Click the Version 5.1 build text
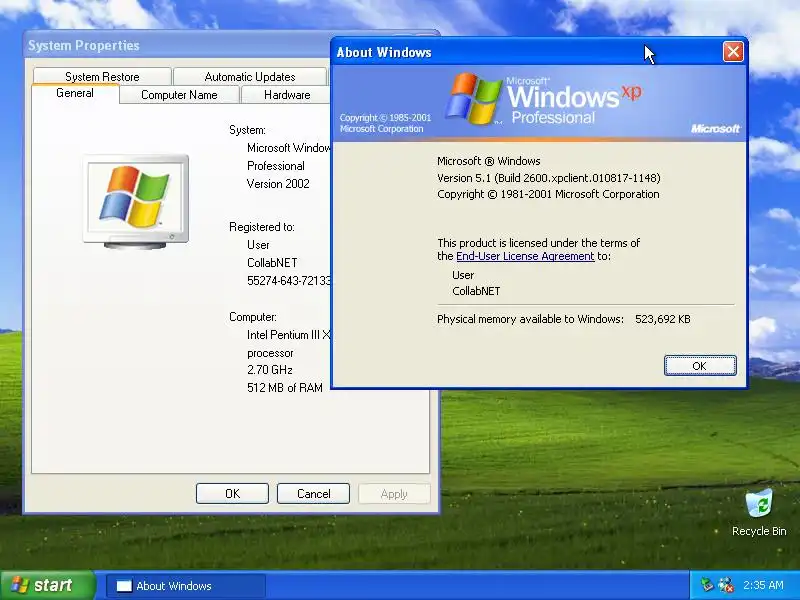This screenshot has width=800, height=600. 548,178
